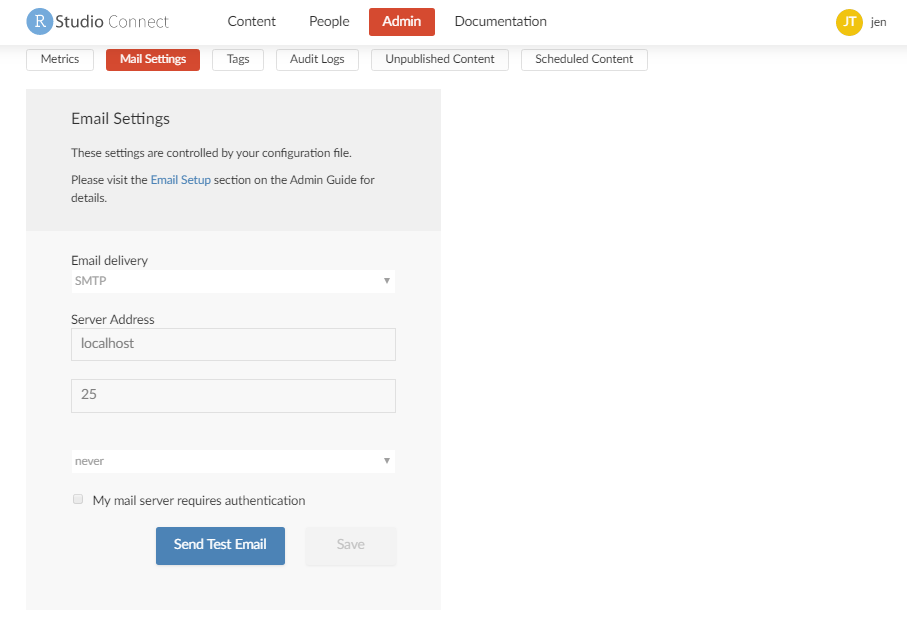Open the Scheduled Content tab
The image size is (907, 620).
pyautogui.click(x=584, y=60)
